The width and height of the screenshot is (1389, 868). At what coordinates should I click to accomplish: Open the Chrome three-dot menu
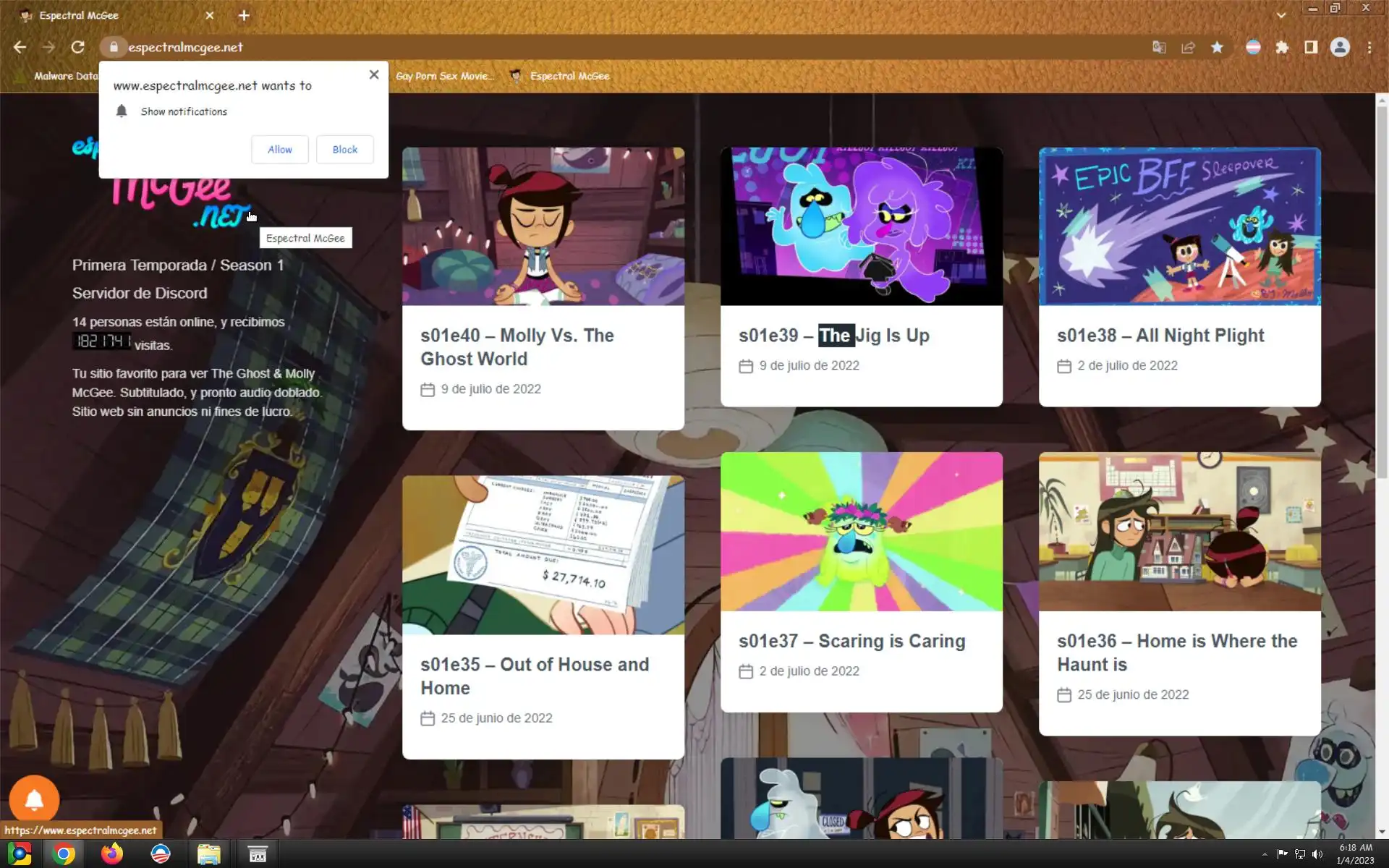click(x=1369, y=47)
